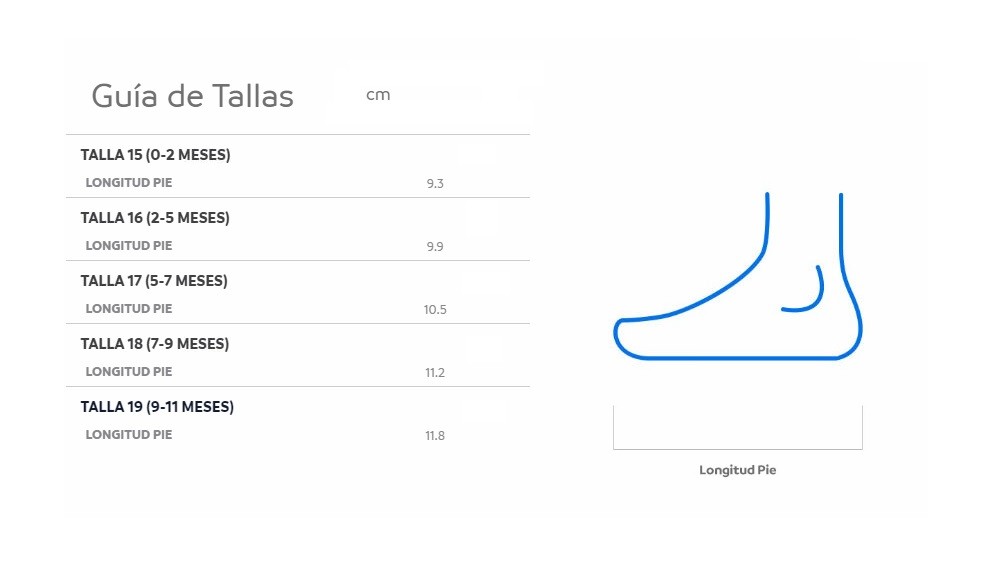
Task: Click the 9.9 foot length value
Action: pyautogui.click(x=435, y=246)
